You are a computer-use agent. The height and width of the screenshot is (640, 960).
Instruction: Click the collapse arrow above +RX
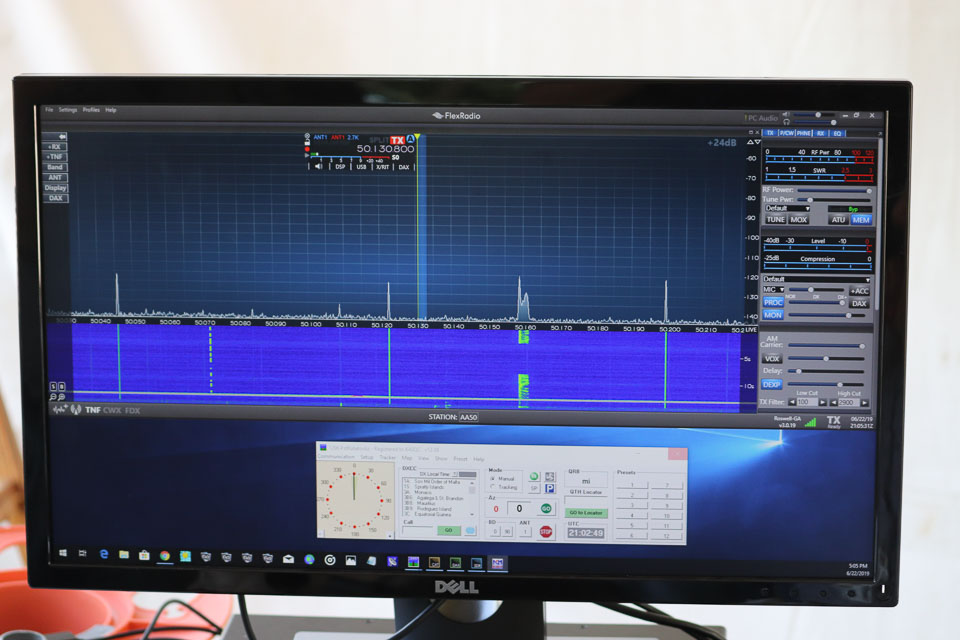[60, 136]
